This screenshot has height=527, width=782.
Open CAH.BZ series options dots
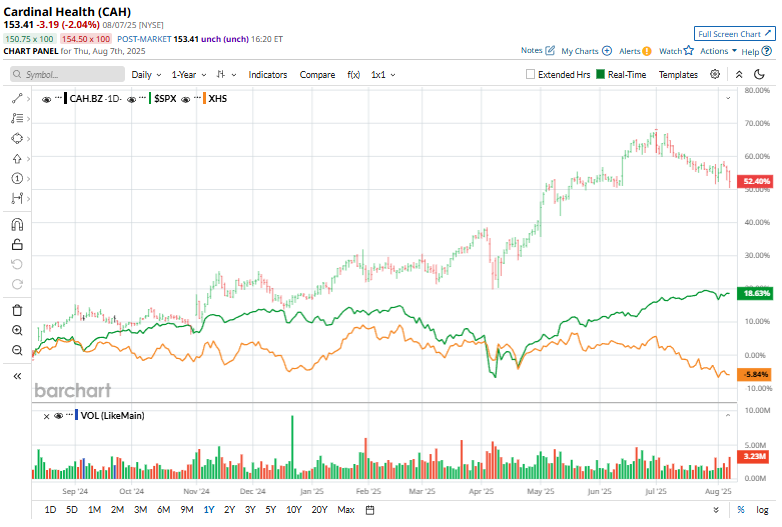[x=58, y=96]
